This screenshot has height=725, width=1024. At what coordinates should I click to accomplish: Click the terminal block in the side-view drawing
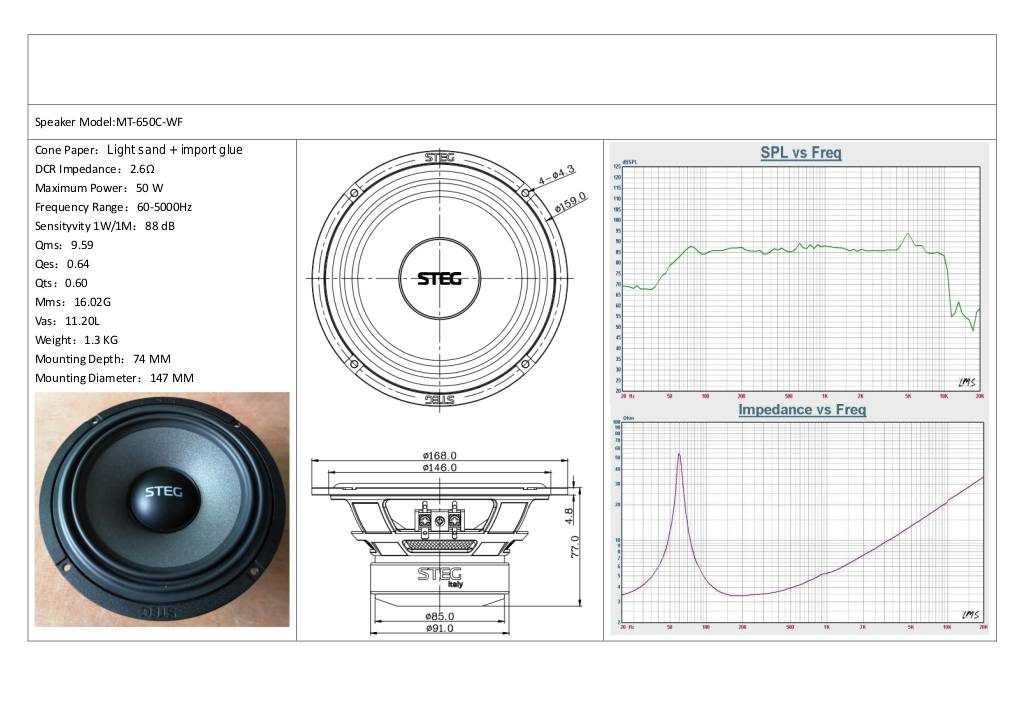(x=440, y=519)
